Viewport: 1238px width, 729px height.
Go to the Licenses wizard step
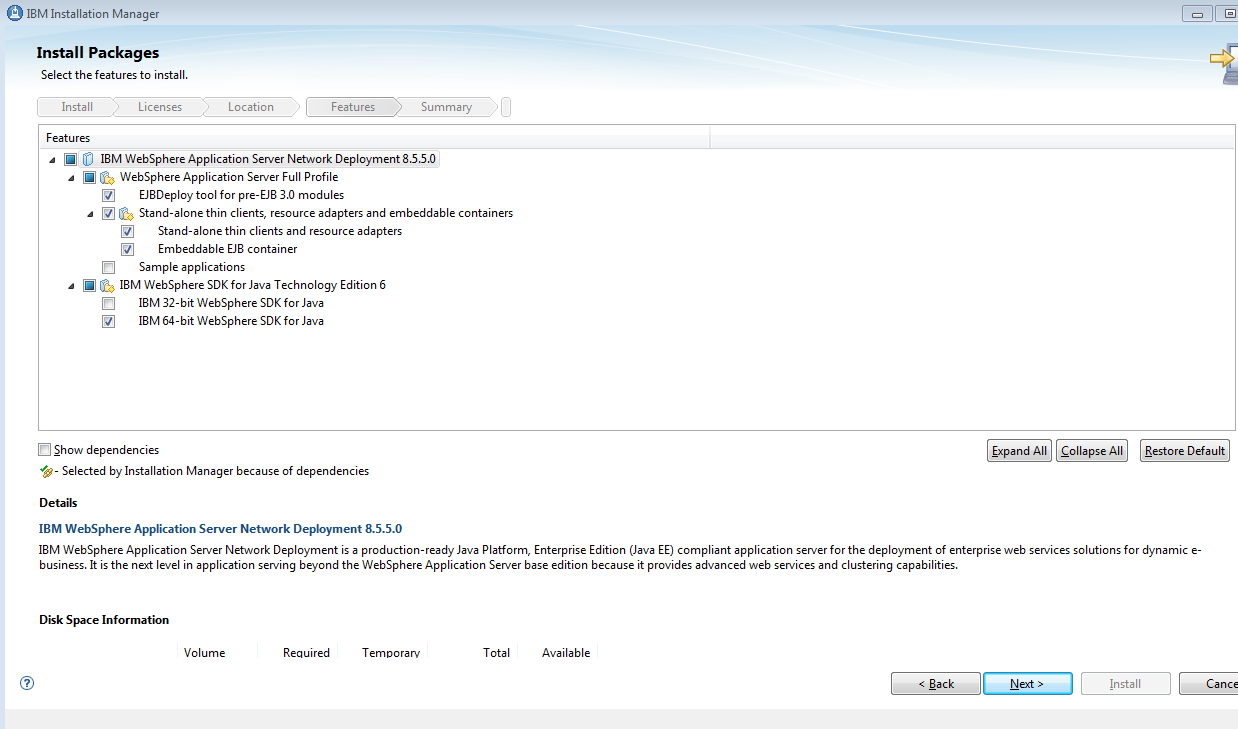(x=160, y=107)
